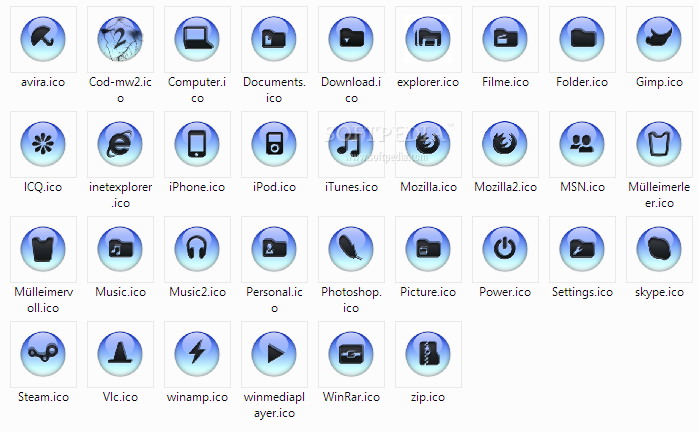Image resolution: width=698 pixels, height=432 pixels.
Task: Select the Mozilla2.ico Firefox icon
Action: tap(505, 144)
